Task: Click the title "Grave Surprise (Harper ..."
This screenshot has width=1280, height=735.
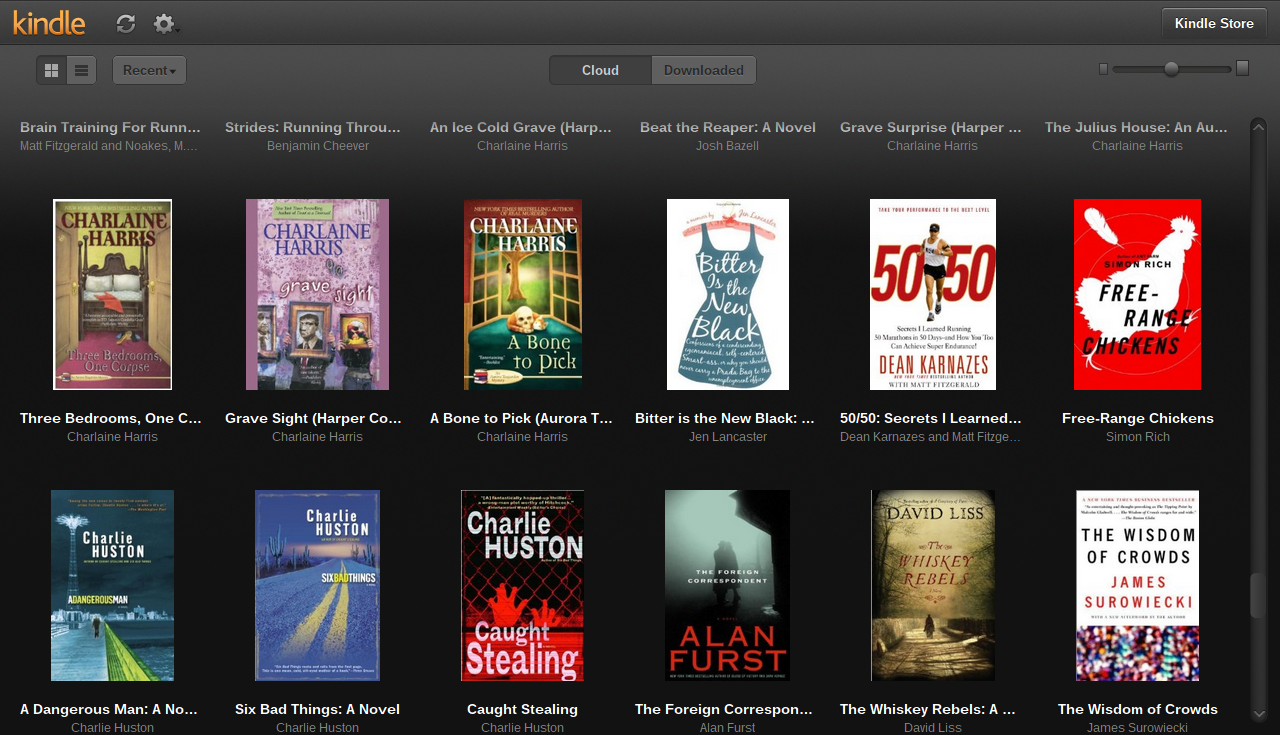Action: [931, 127]
